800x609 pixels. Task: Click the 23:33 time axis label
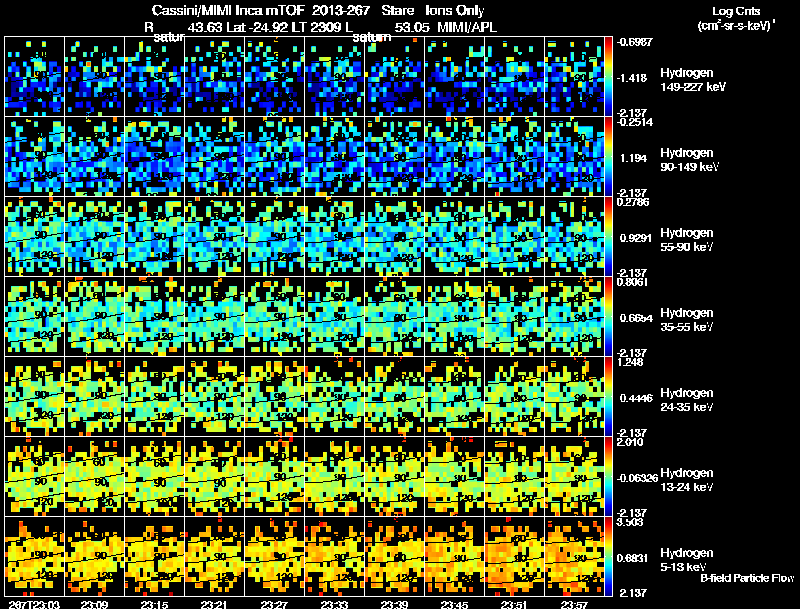pos(334,604)
